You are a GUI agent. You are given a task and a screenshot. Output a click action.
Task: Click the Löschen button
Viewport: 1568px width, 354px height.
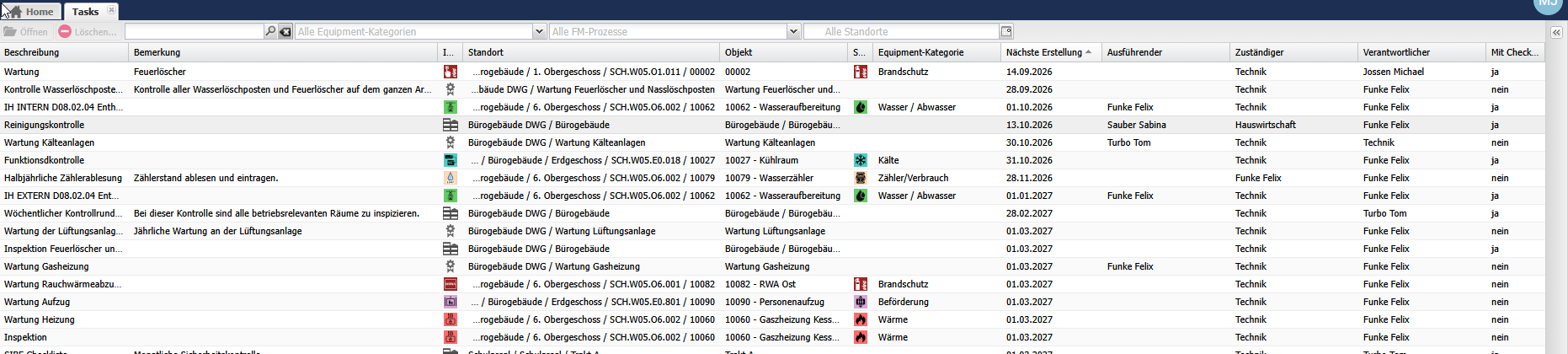pyautogui.click(x=88, y=32)
